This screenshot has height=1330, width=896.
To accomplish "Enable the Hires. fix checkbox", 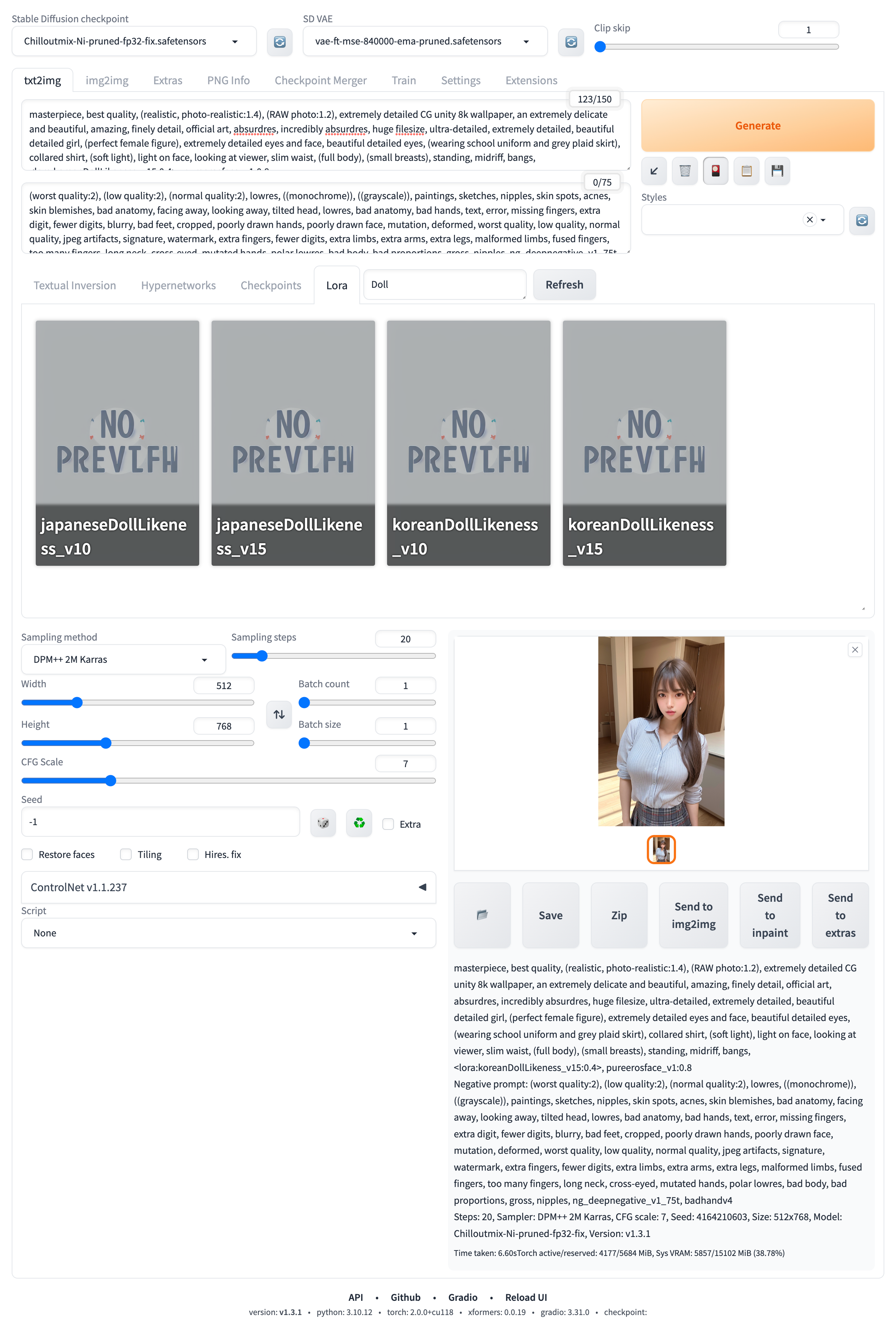I will click(x=193, y=854).
